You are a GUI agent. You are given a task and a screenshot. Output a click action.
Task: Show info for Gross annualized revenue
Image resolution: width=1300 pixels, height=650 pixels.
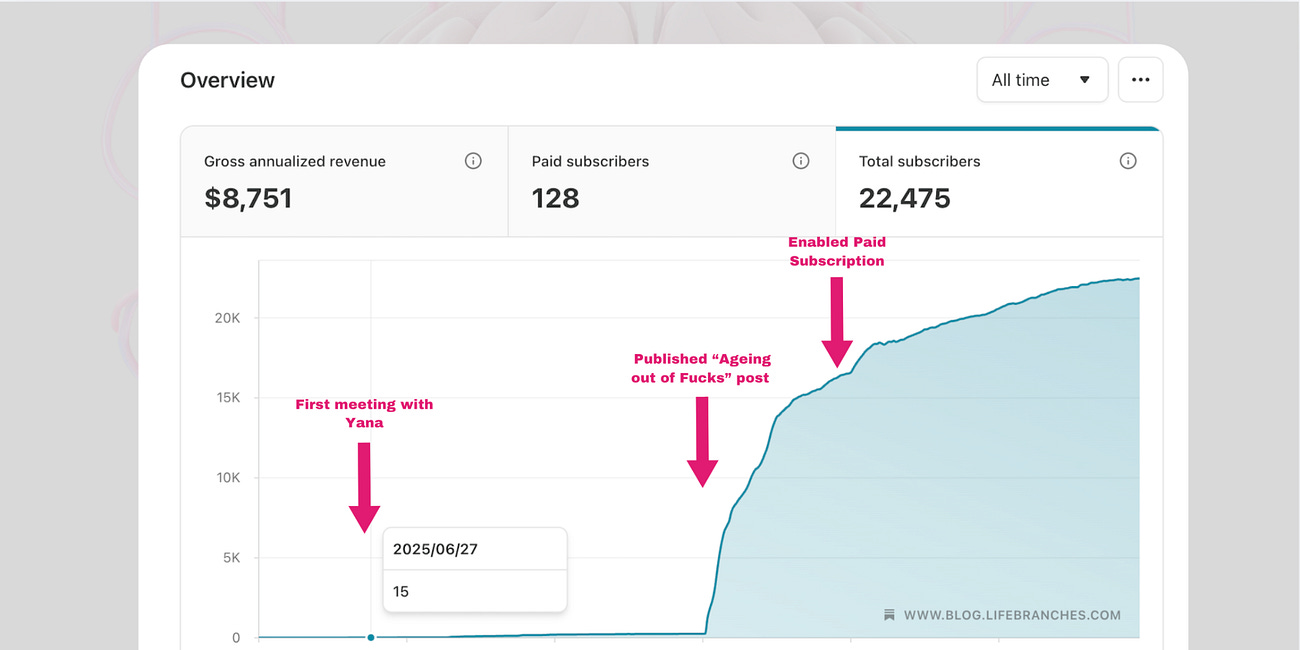(473, 161)
